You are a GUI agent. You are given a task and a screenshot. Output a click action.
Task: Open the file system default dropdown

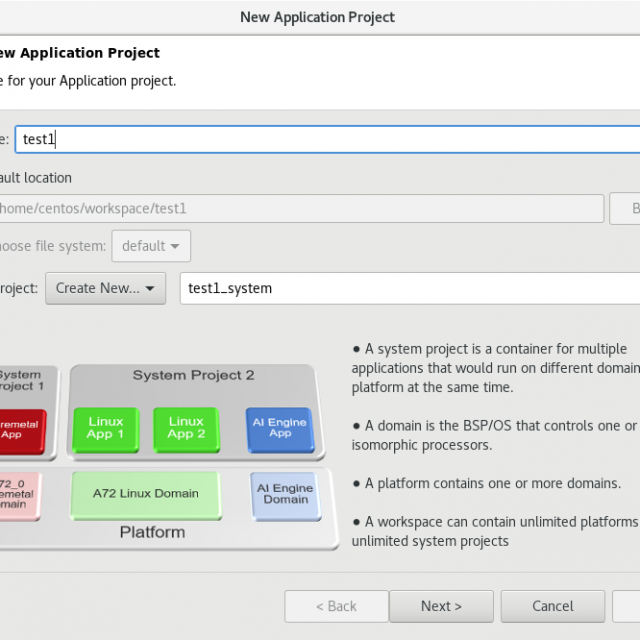151,246
